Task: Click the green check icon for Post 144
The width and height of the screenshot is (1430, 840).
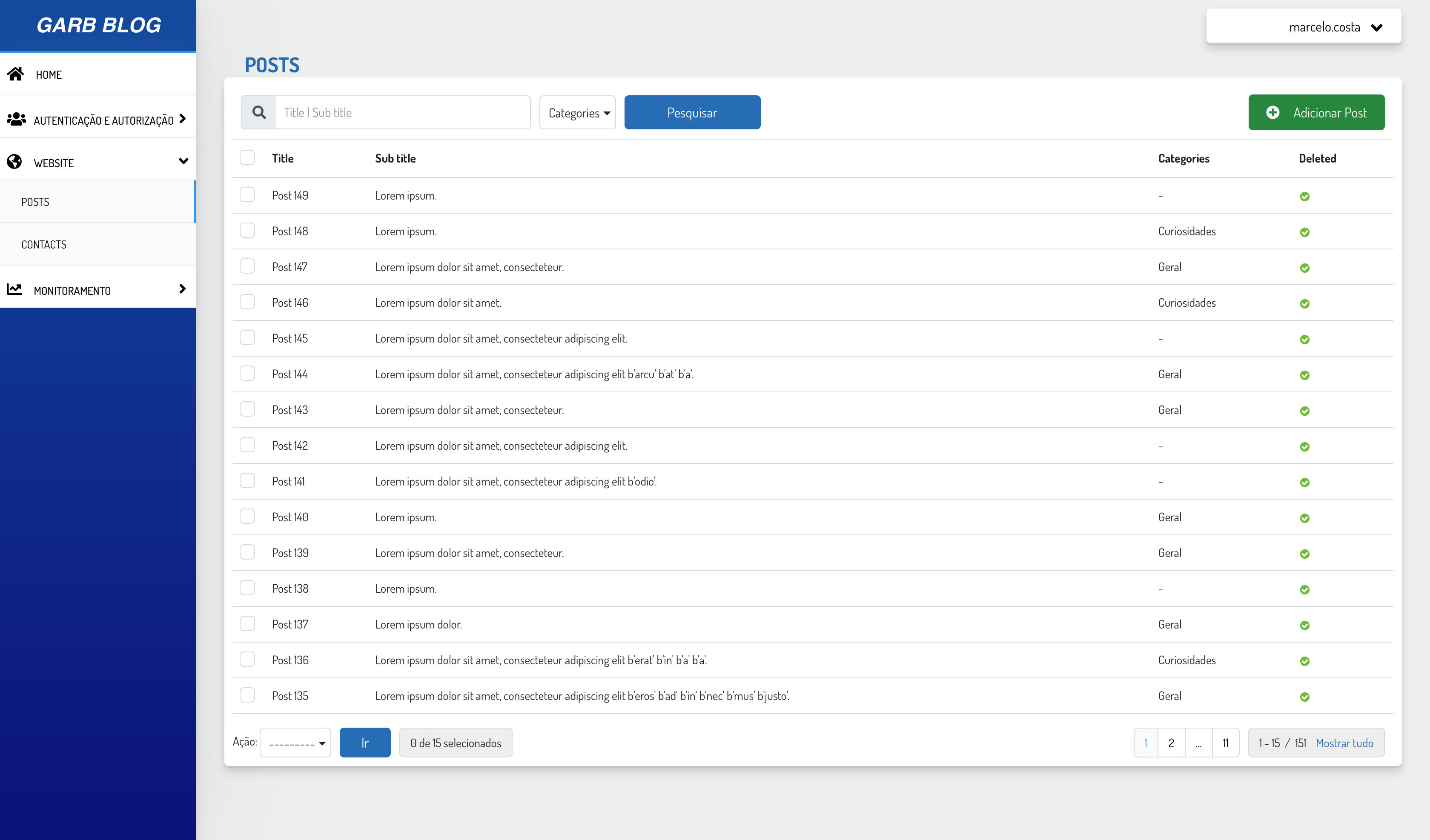Action: click(x=1304, y=375)
